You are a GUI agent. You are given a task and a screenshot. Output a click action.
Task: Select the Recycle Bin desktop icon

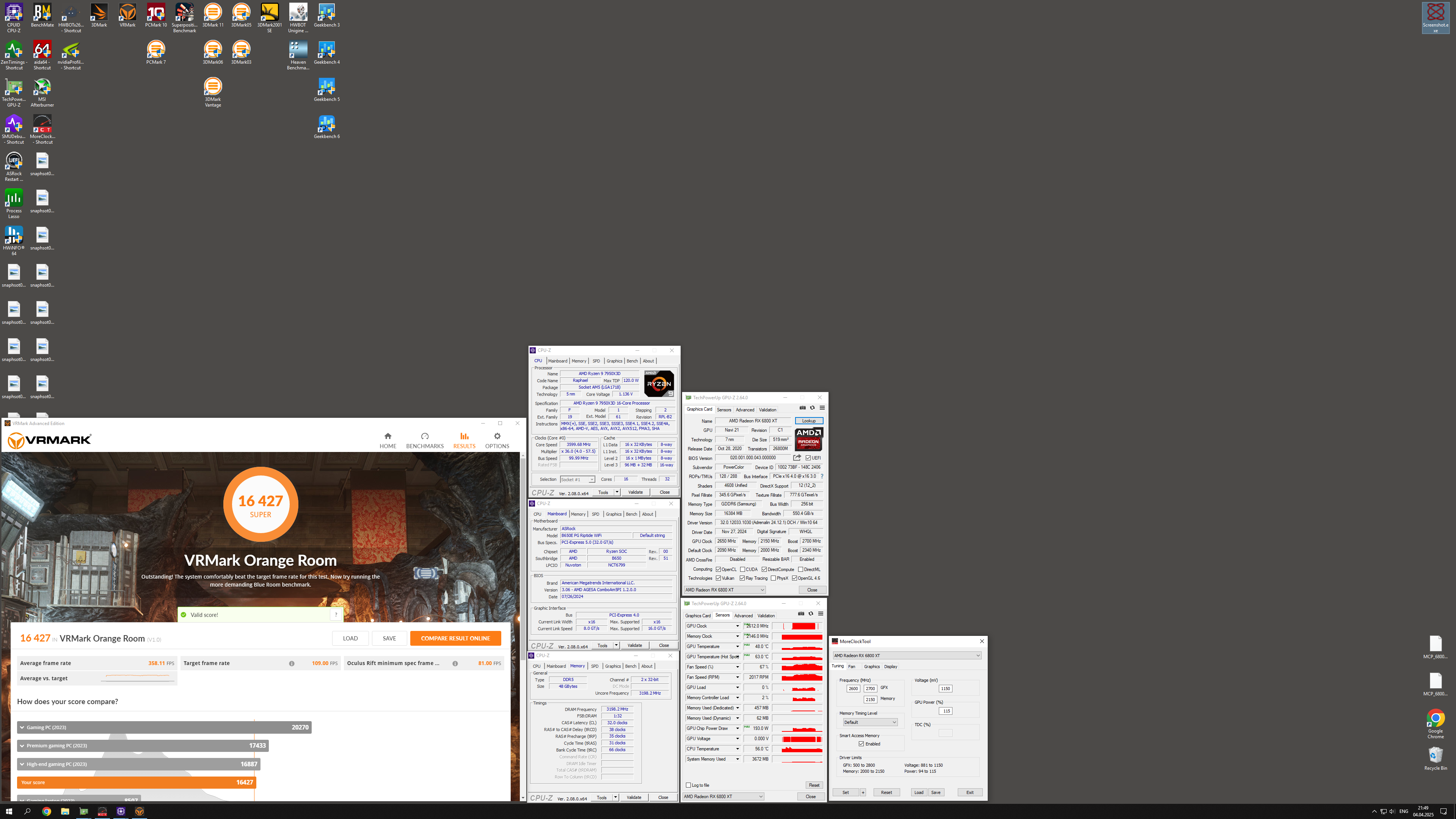1435,758
